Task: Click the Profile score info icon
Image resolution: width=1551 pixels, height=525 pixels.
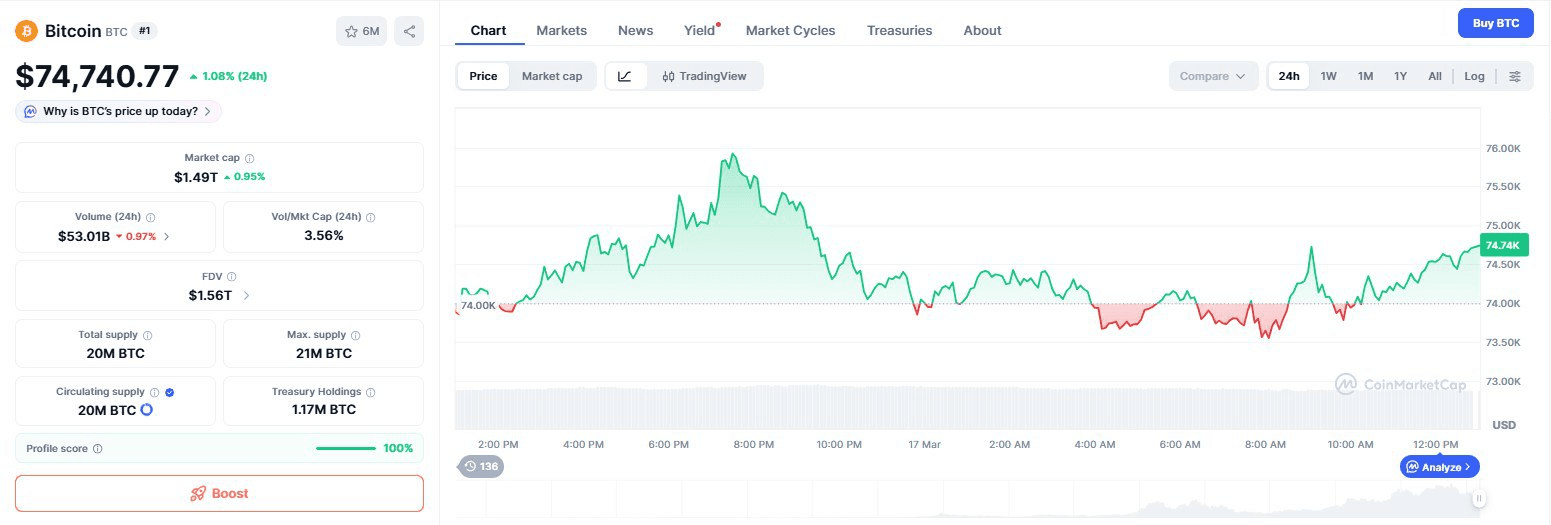Action: tap(97, 449)
